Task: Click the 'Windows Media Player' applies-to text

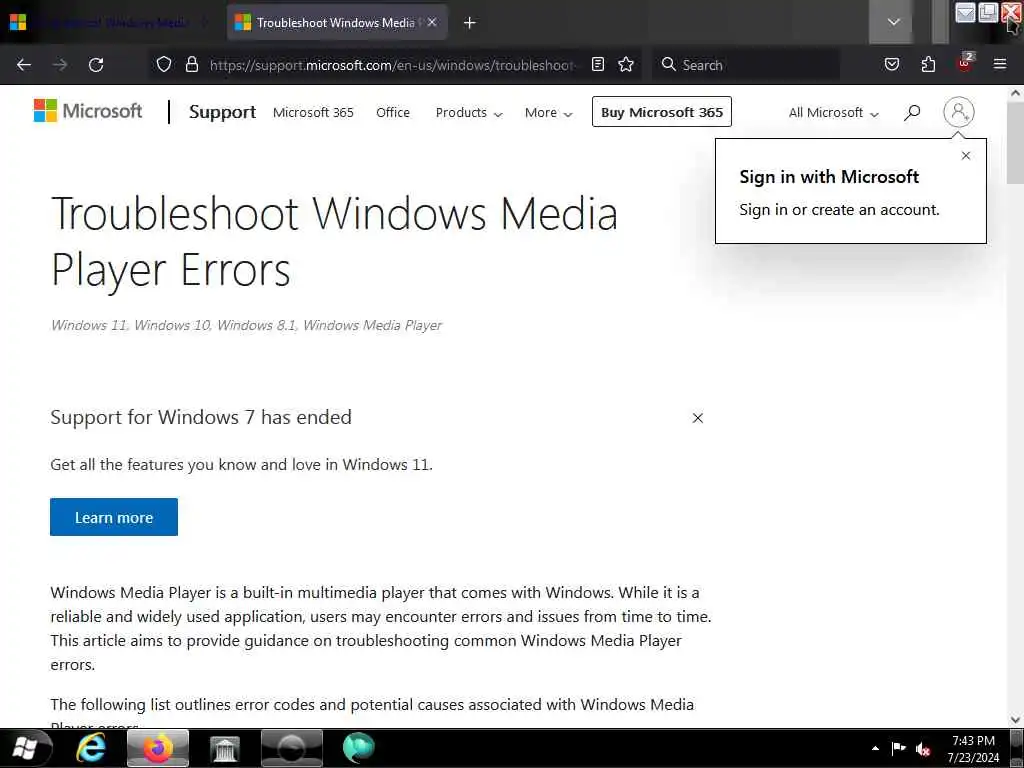Action: tap(372, 325)
